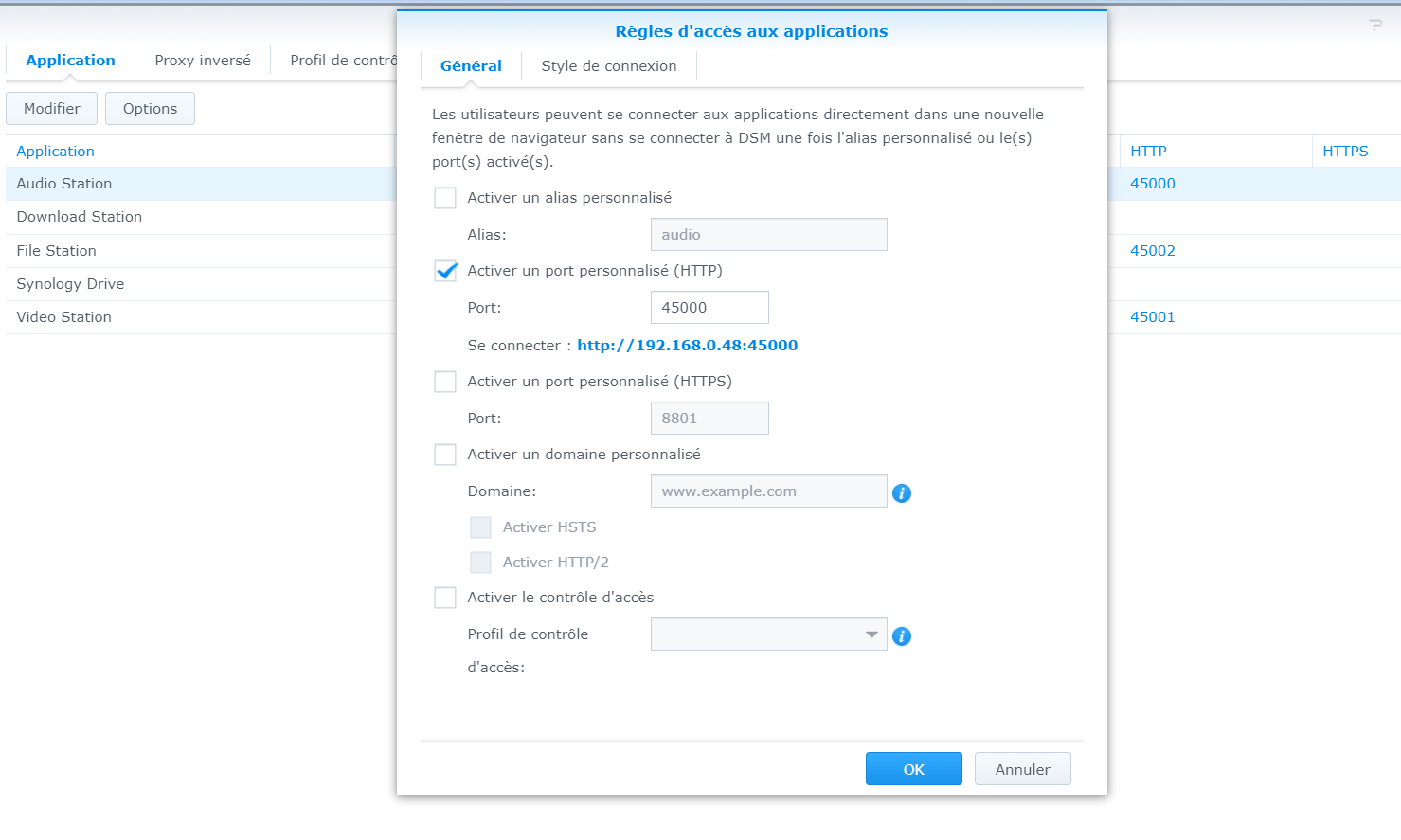Tick the custom domain checkbox
This screenshot has height=840, width=1401.
tap(445, 455)
